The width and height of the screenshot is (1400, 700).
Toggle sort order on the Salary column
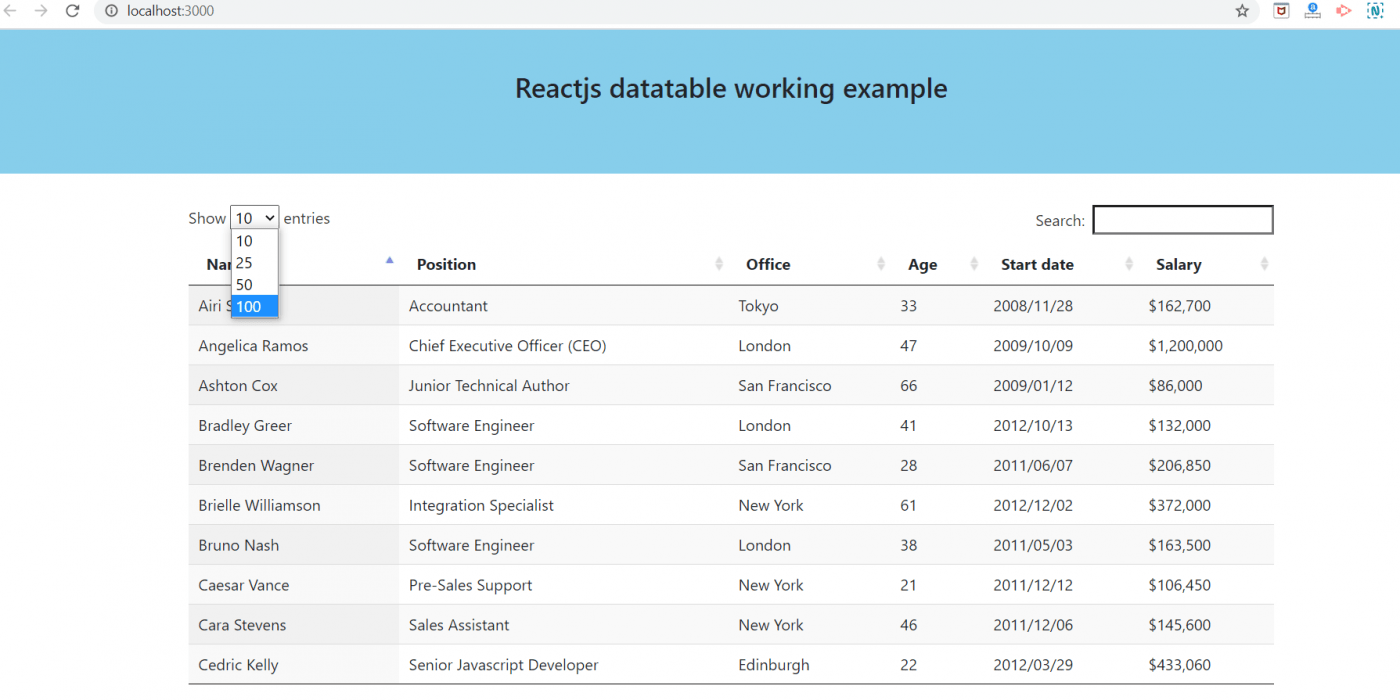click(x=1179, y=264)
